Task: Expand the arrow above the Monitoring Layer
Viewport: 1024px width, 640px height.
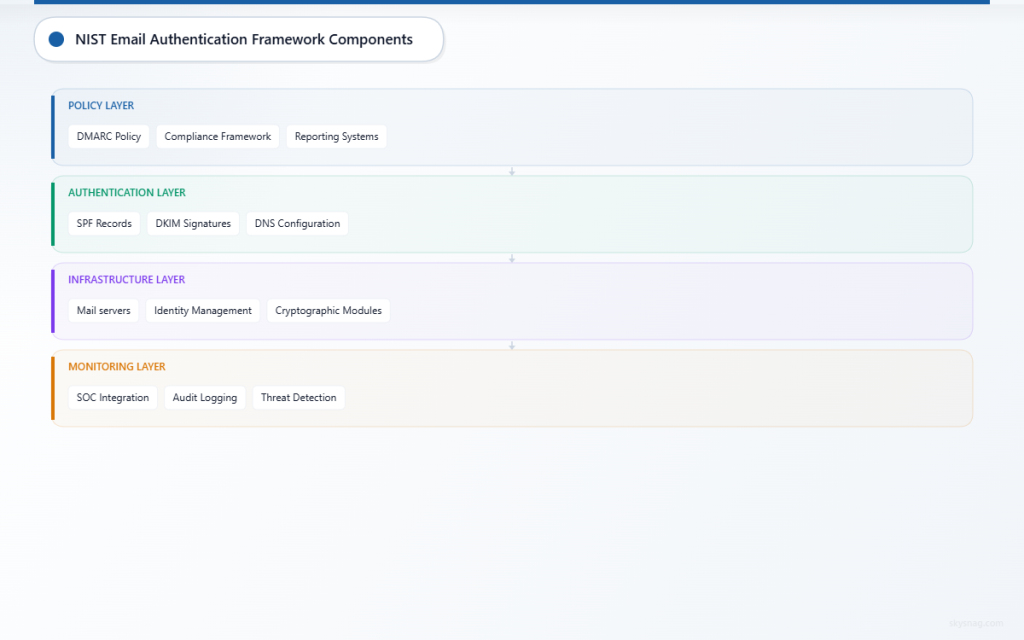Action: point(512,344)
